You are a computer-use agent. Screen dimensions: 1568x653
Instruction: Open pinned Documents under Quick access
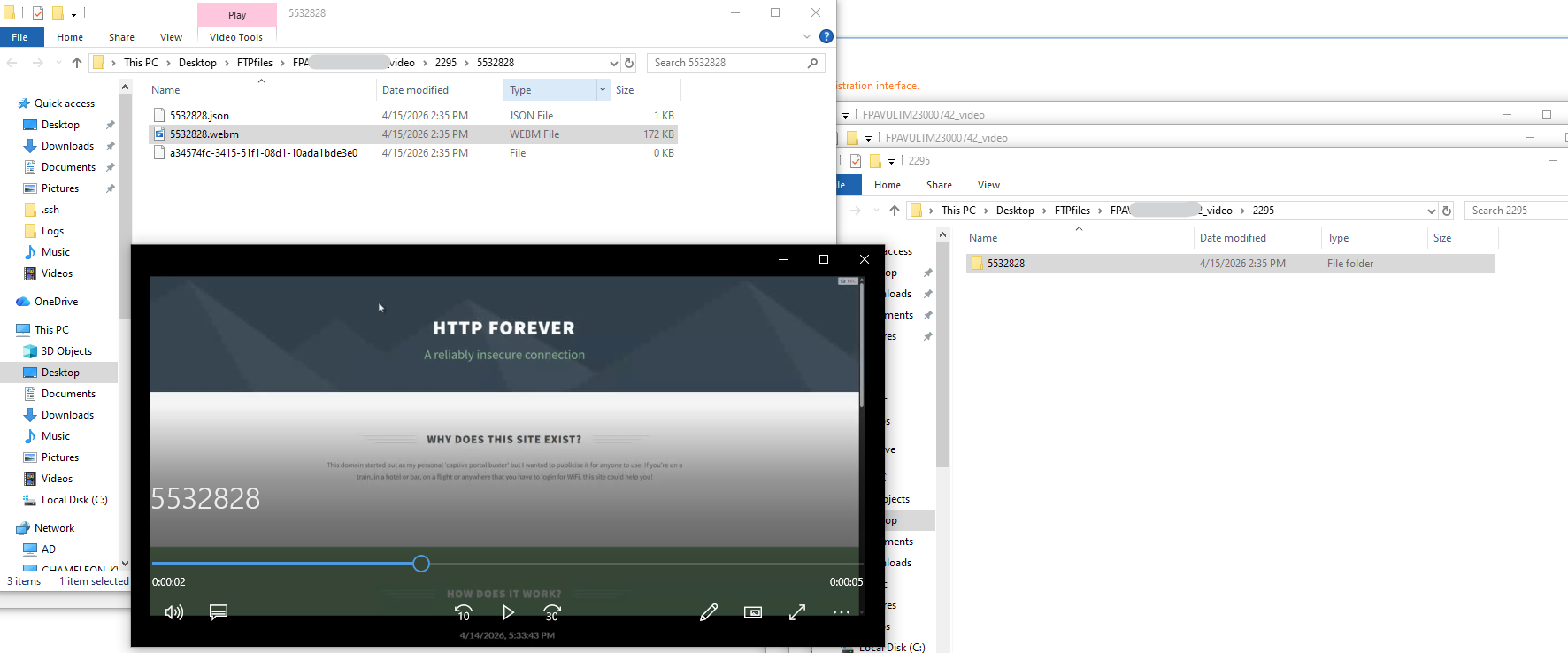point(68,167)
